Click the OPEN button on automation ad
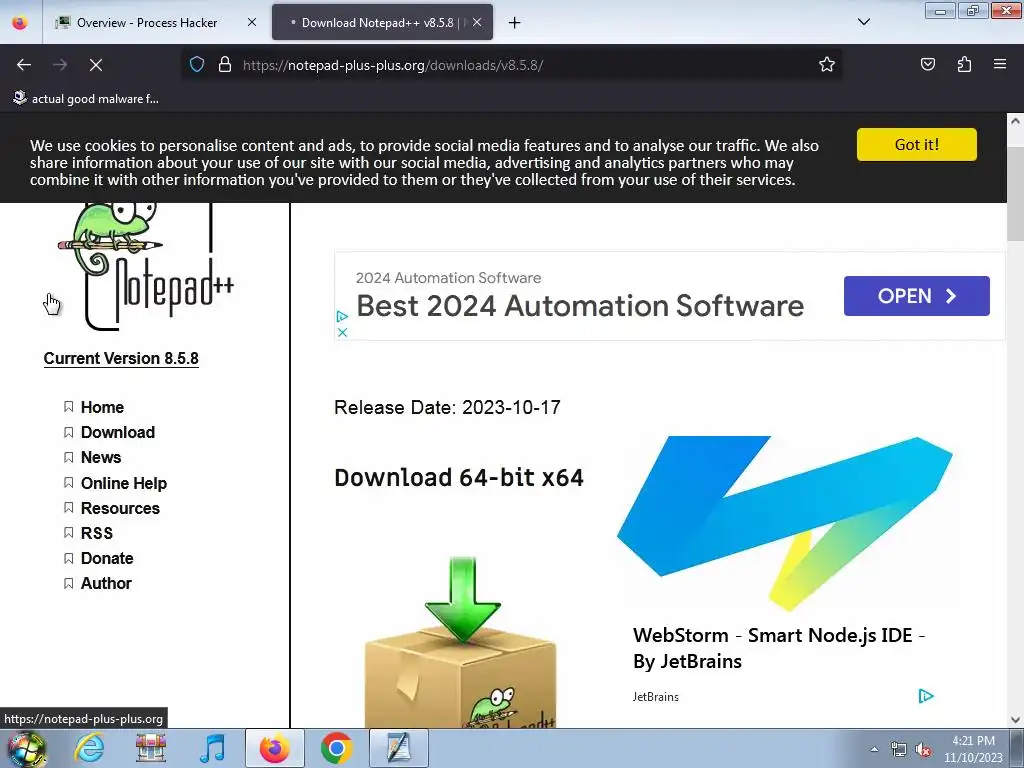Image resolution: width=1024 pixels, height=768 pixels. 916,296
